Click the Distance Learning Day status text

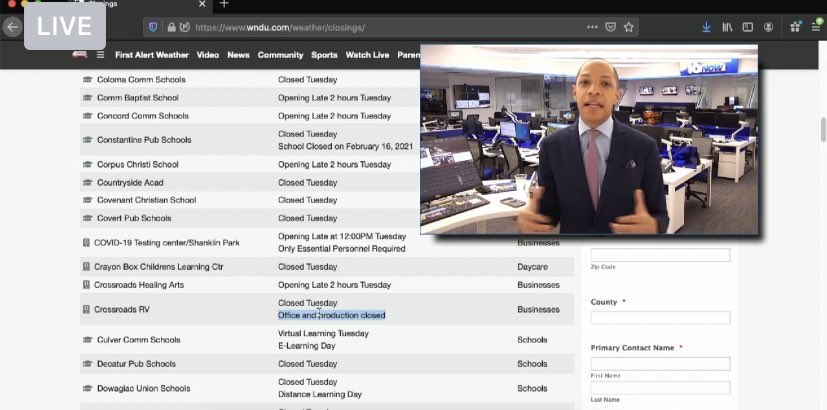[x=320, y=394]
